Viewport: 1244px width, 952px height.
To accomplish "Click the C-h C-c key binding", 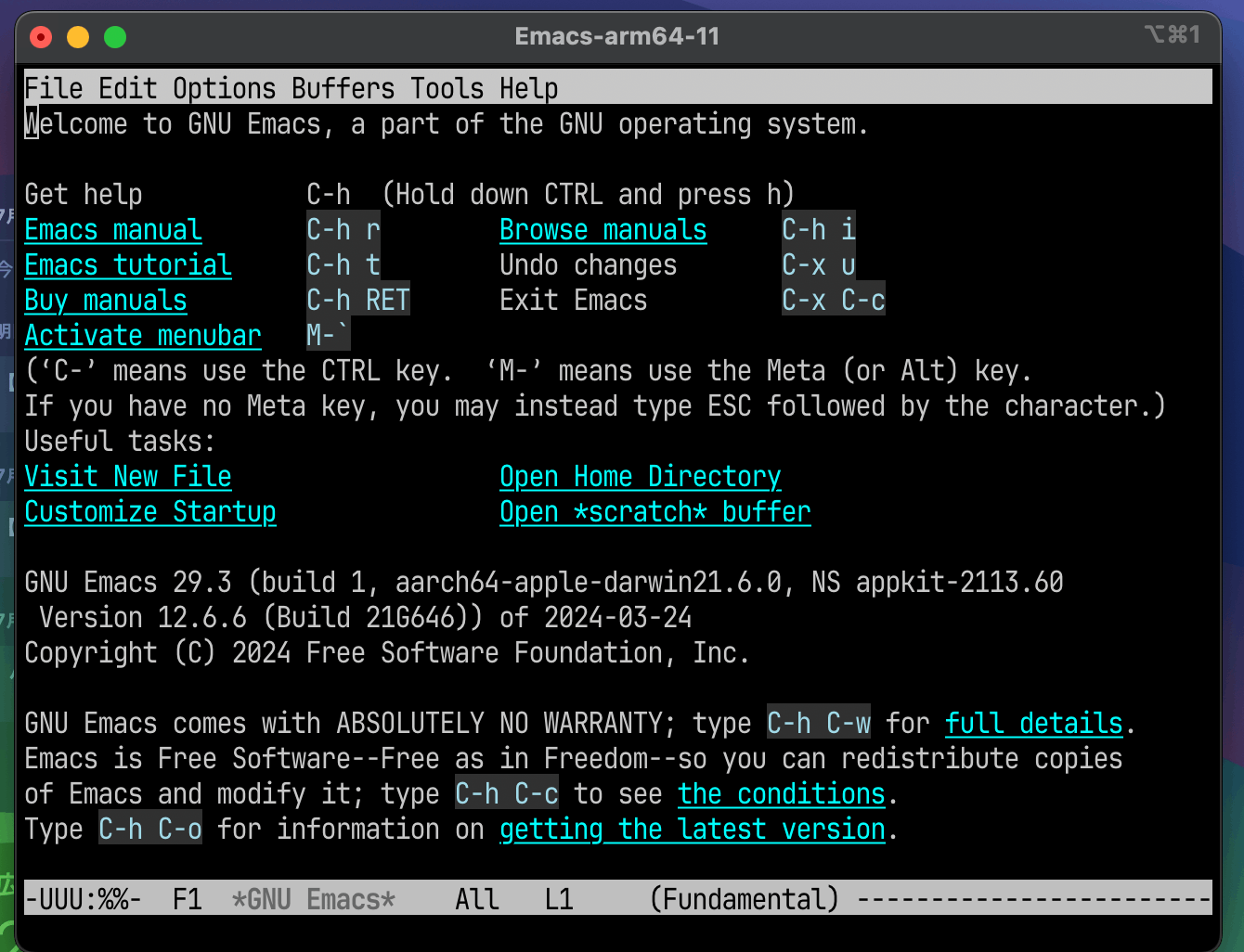I will click(x=507, y=793).
